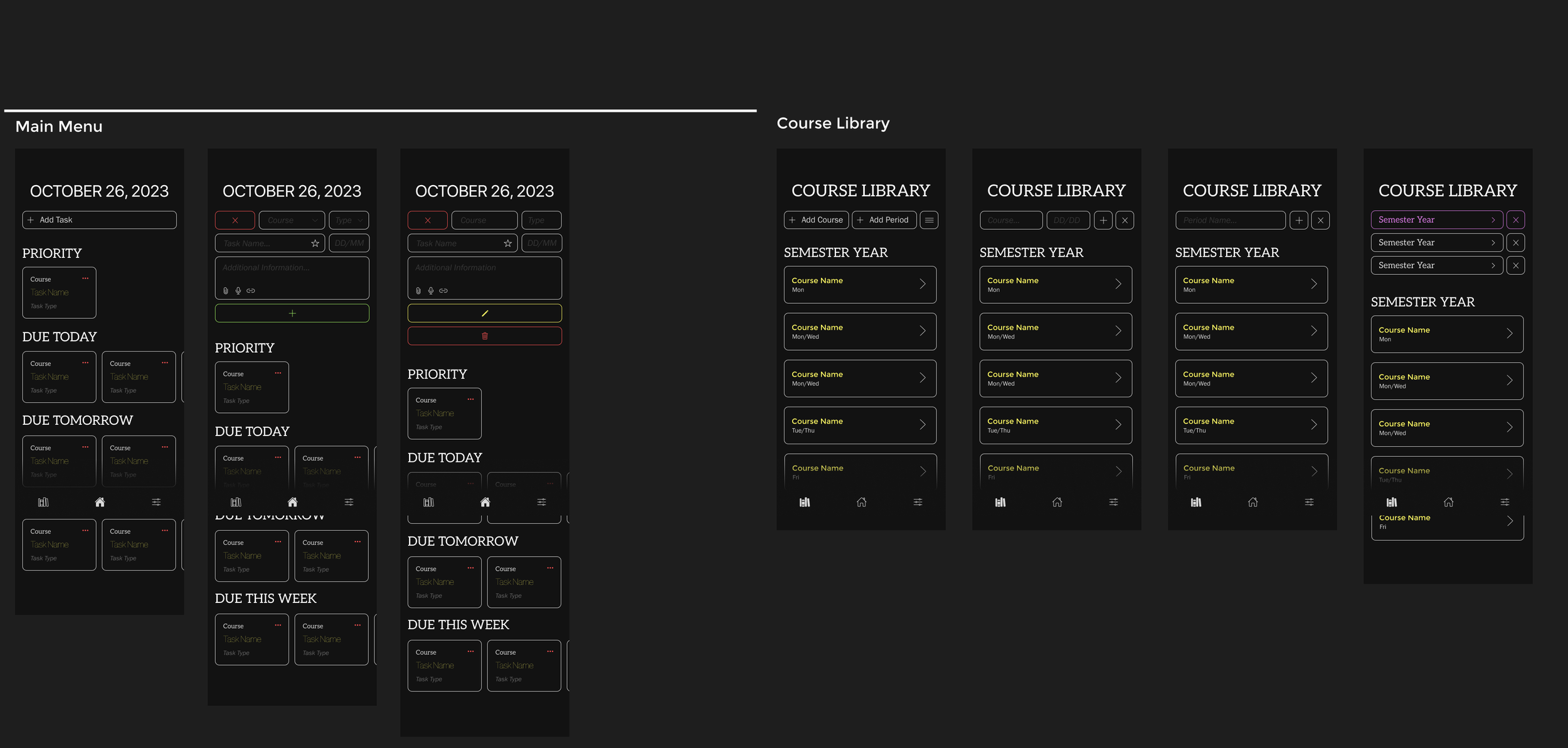Viewport: 1568px width, 748px height.
Task: Expand Course Name Mon in second Course Library screen
Action: click(x=1118, y=284)
